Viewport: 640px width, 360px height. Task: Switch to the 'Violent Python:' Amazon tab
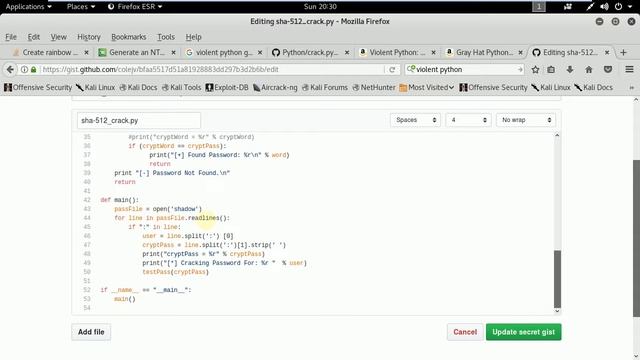(x=397, y=52)
